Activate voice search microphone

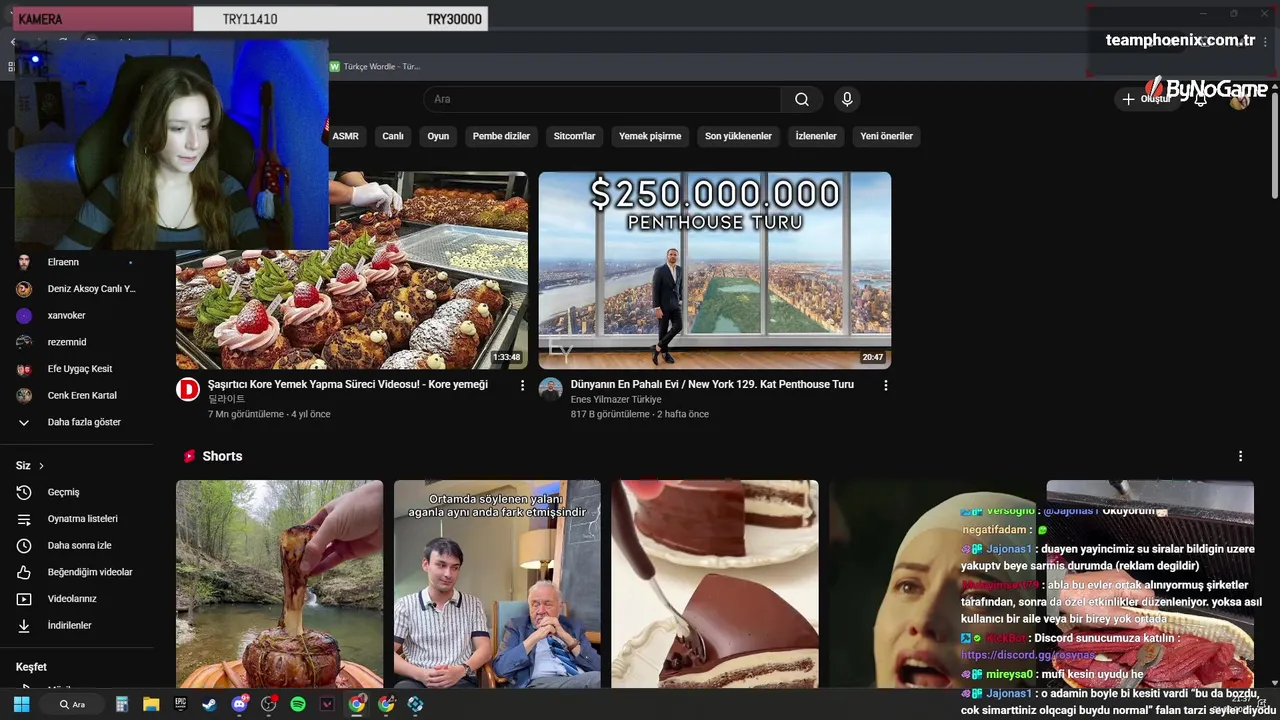[847, 99]
